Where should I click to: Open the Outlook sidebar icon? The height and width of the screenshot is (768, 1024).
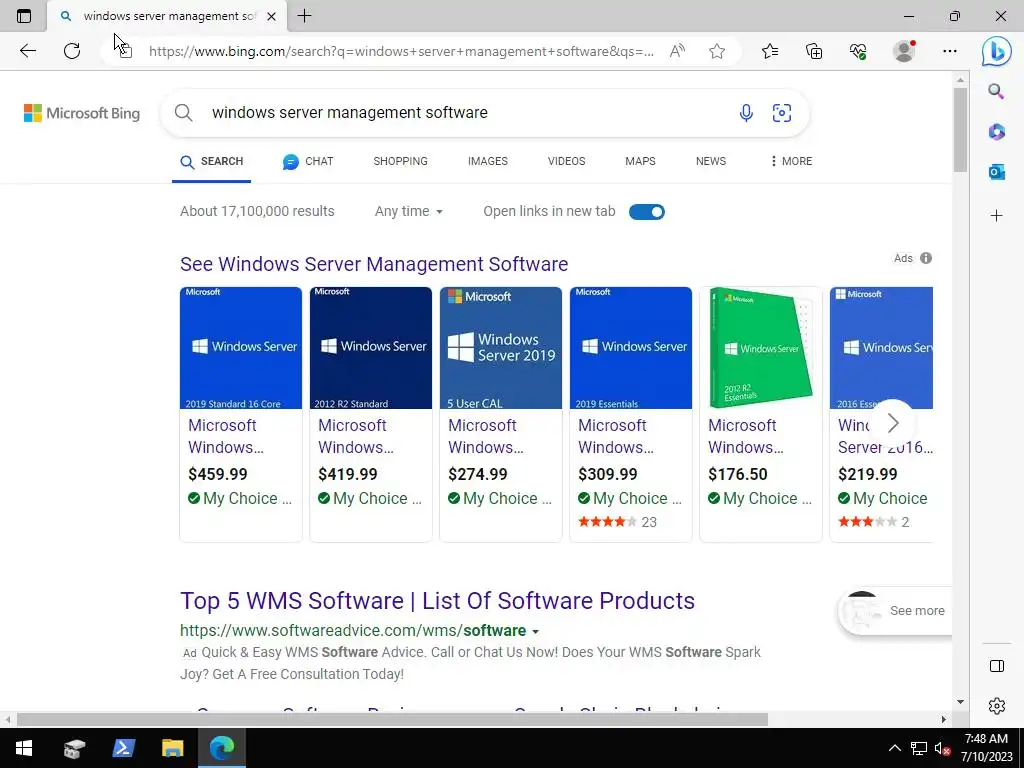point(996,172)
